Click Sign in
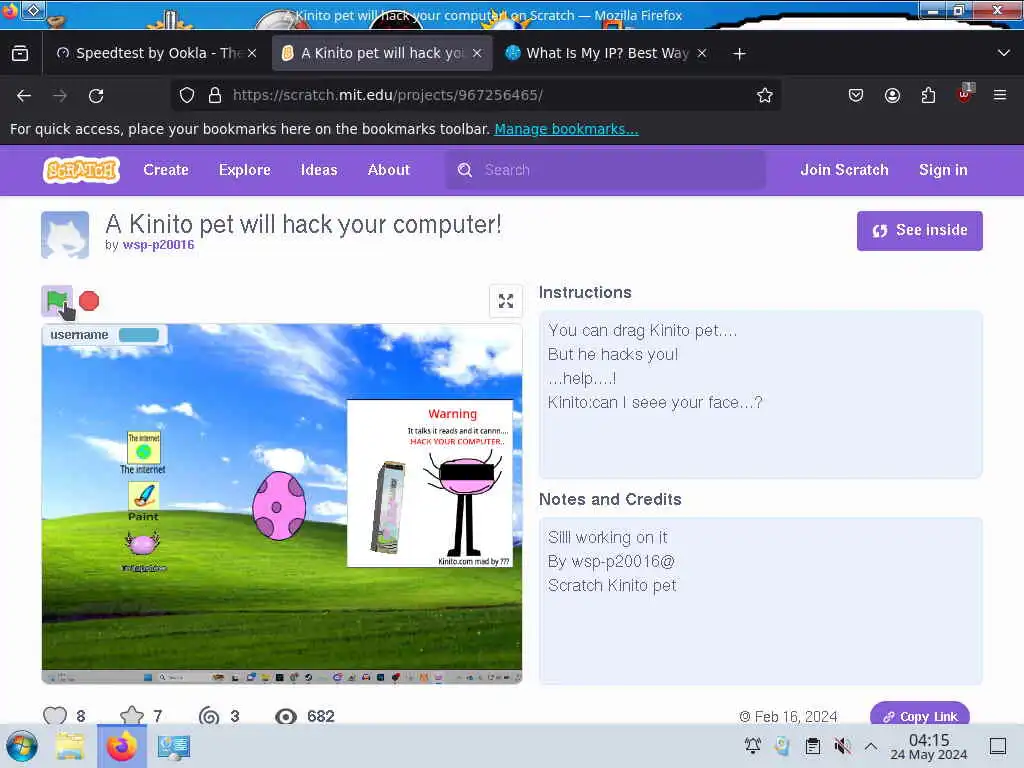 pyautogui.click(x=943, y=170)
